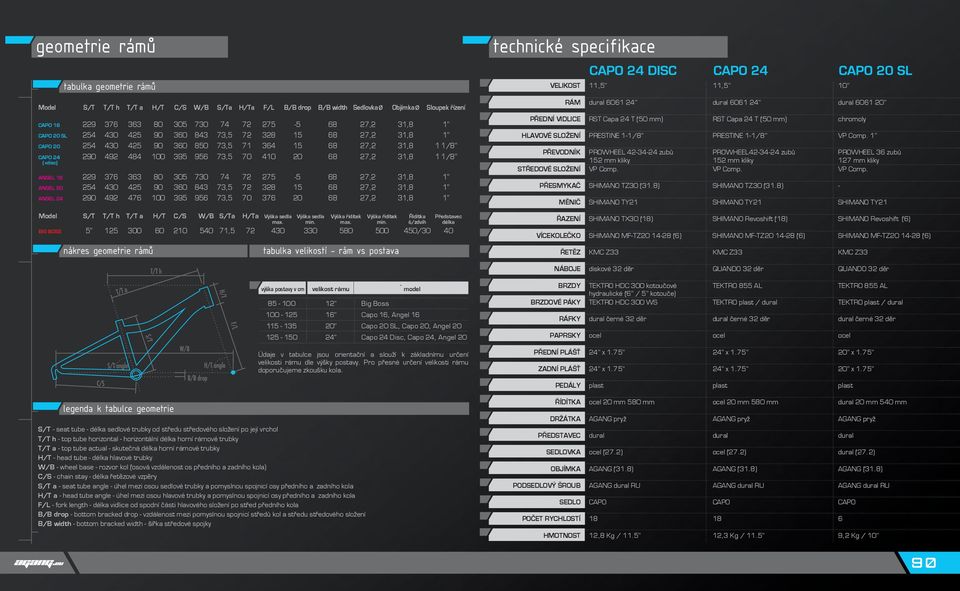The height and width of the screenshot is (591, 960).
Task: Click the PŘEDNÍ PLÁŠŤ row label
Action: point(536,352)
